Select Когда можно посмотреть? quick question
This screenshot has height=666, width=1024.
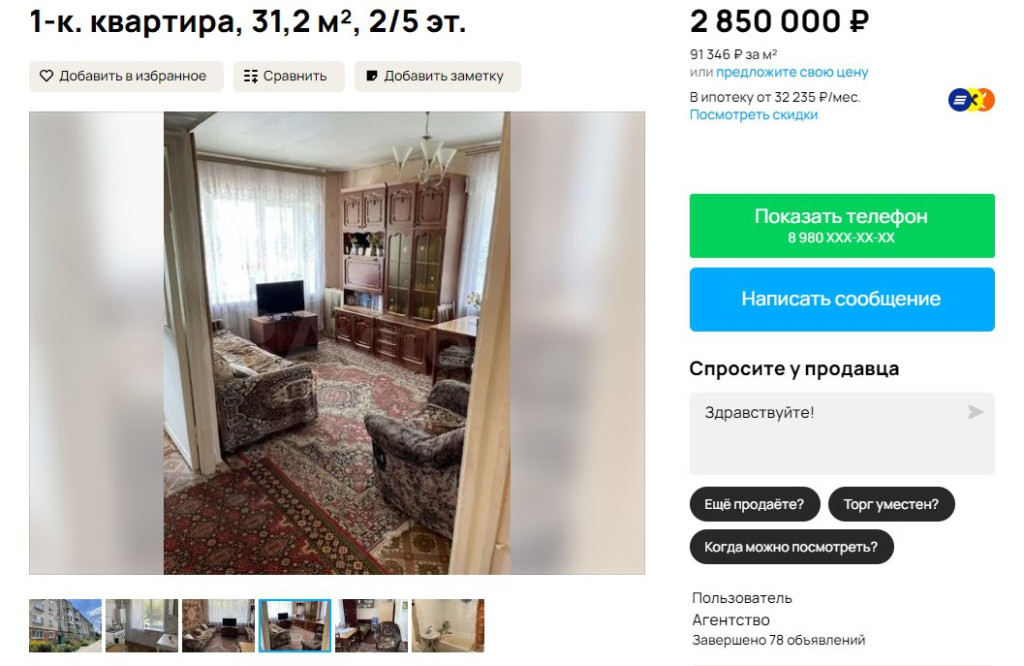[792, 547]
